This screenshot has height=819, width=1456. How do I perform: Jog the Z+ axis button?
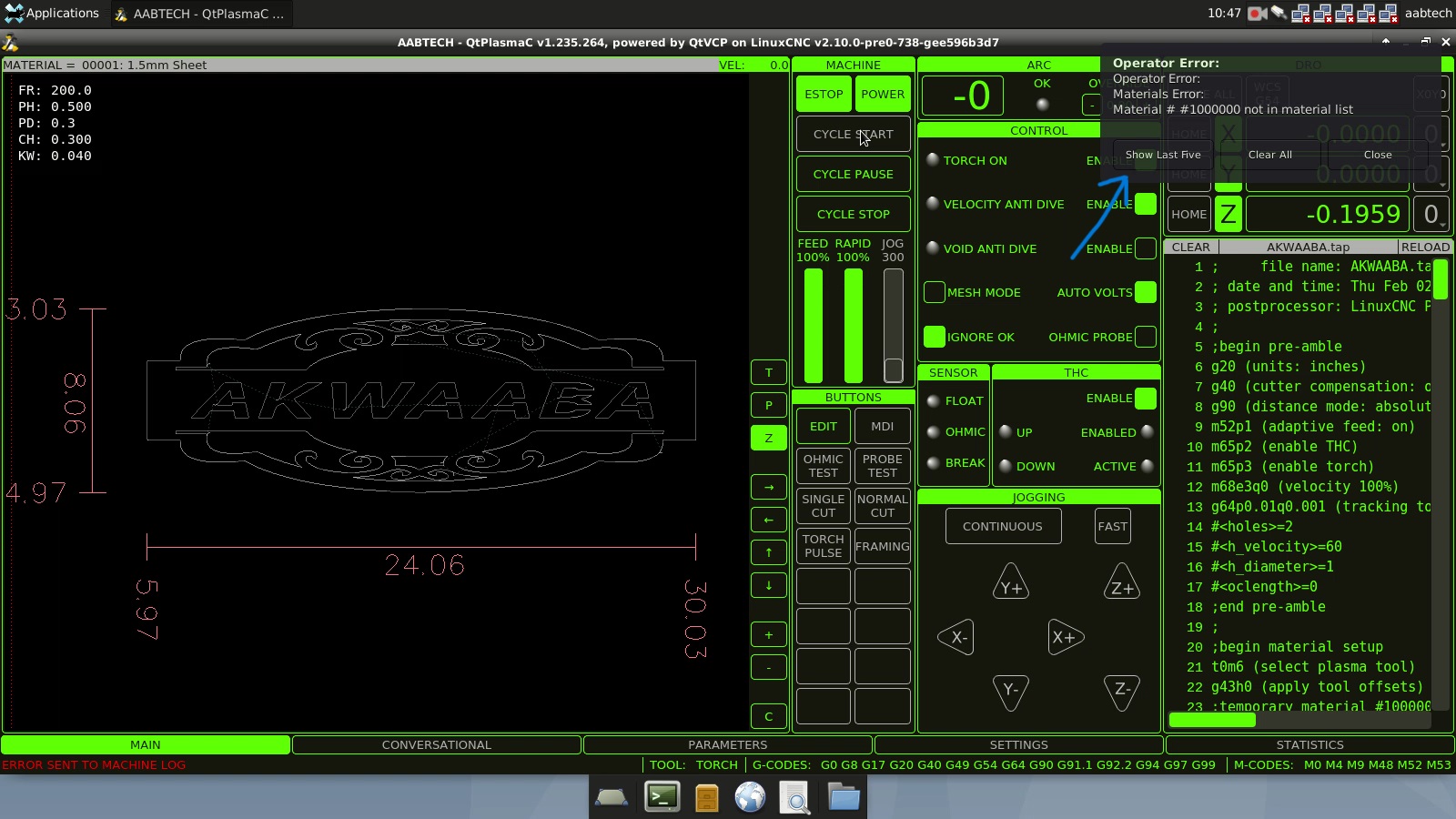[x=1122, y=582]
